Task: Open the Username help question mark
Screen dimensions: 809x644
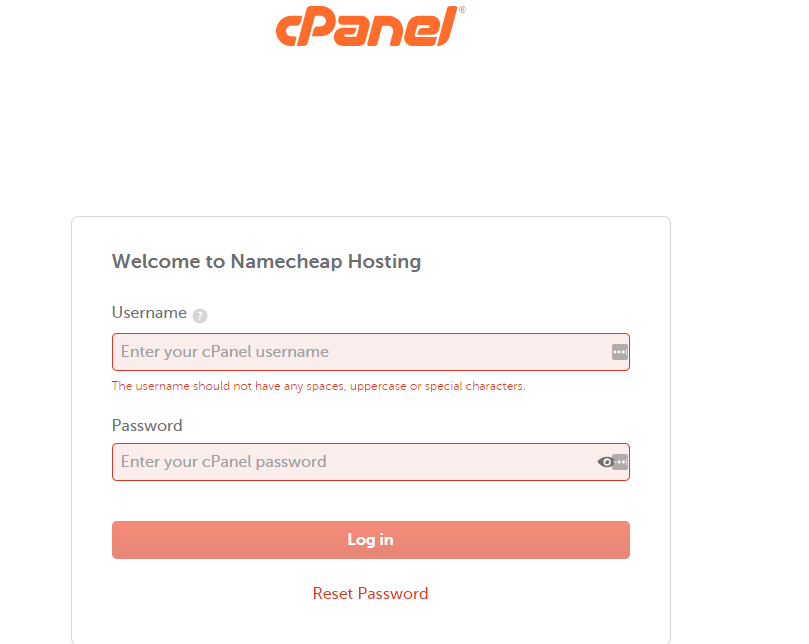Action: [x=200, y=315]
